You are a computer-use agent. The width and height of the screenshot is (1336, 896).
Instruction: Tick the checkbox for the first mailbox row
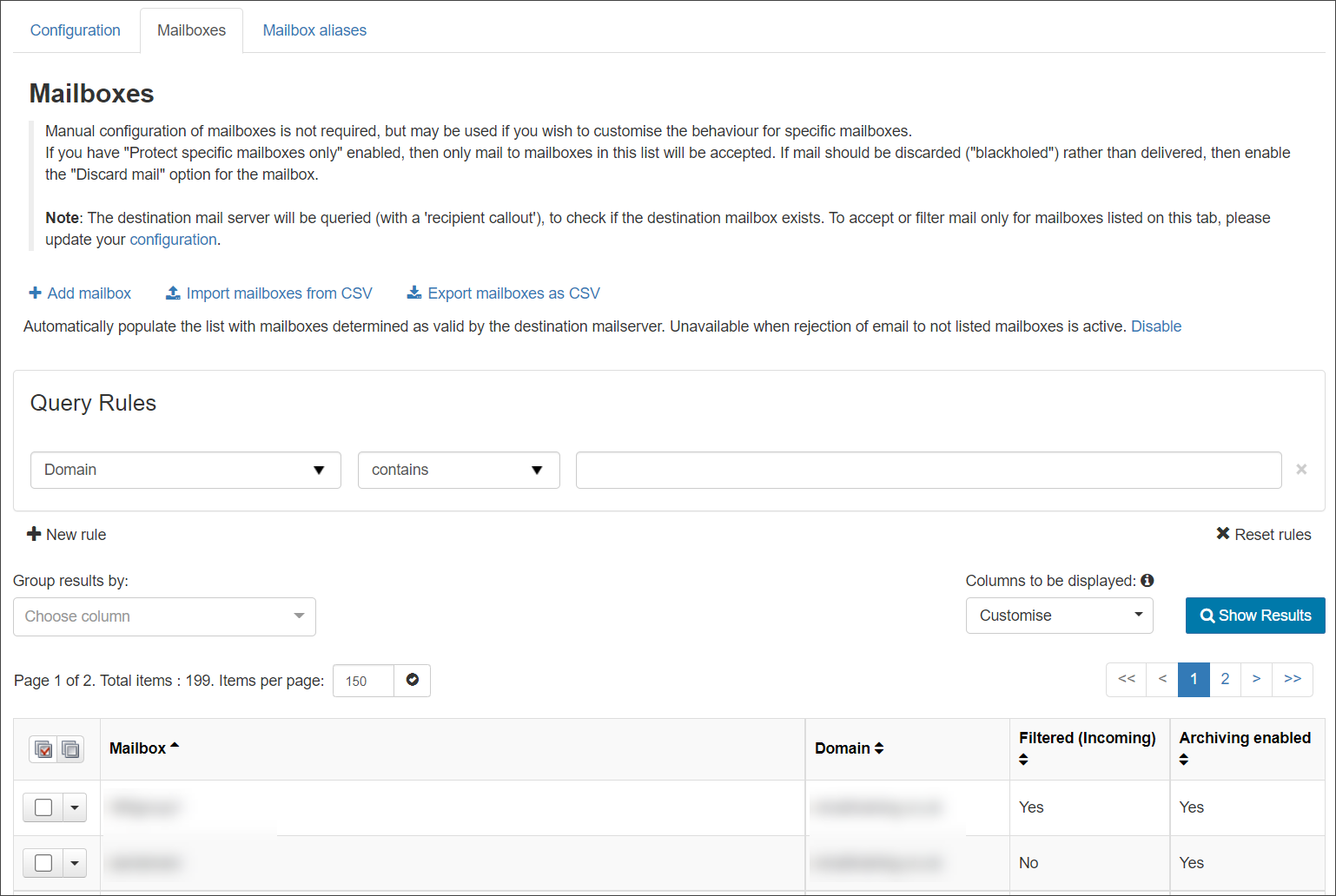(43, 807)
